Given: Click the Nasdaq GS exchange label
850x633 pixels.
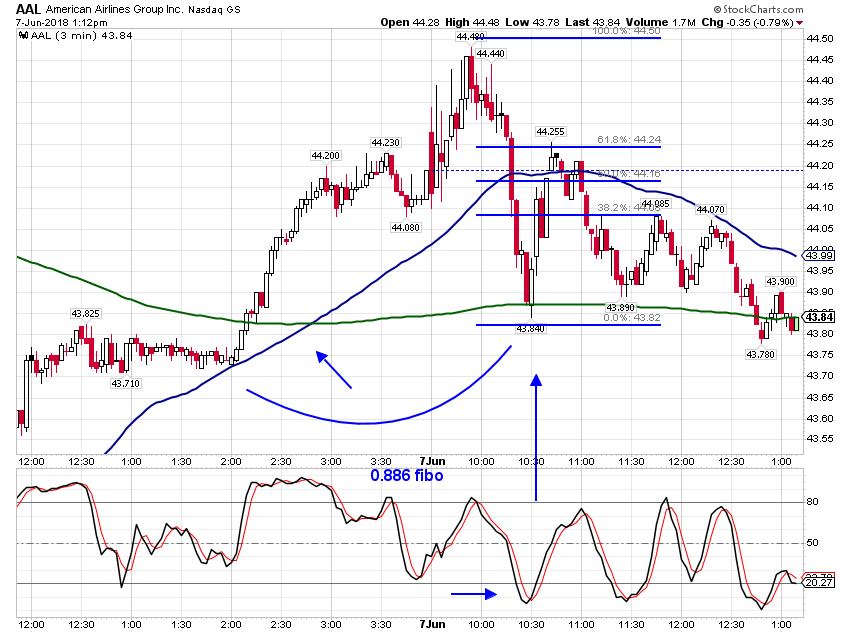Looking at the screenshot, I should click(214, 10).
